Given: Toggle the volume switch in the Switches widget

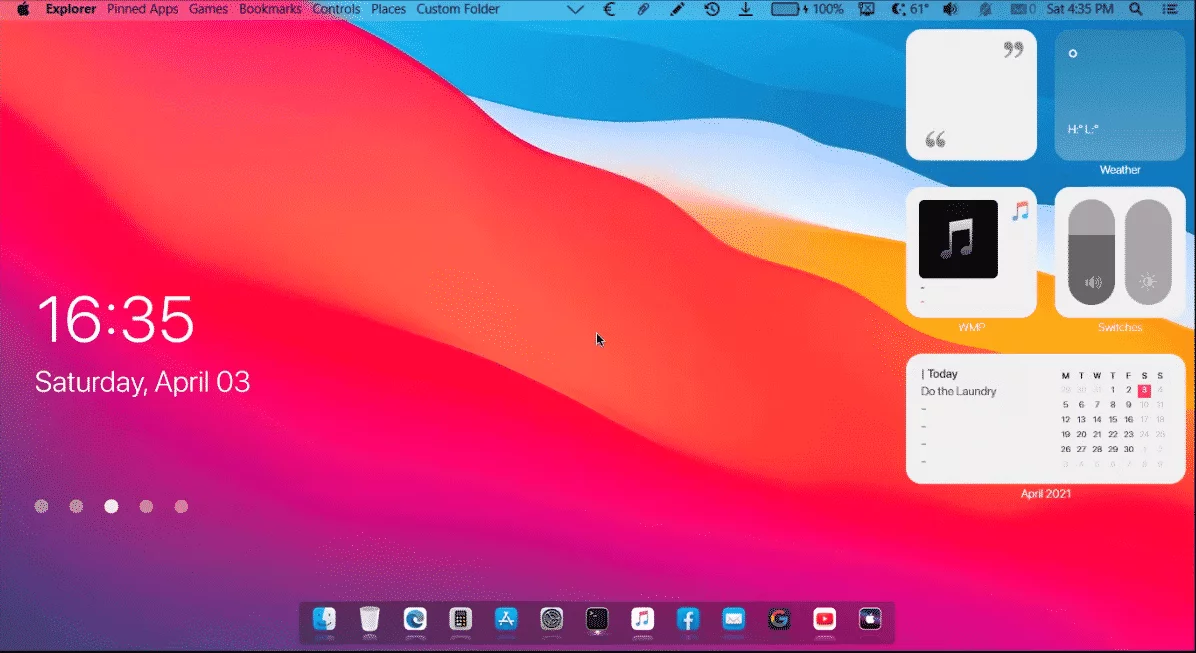Looking at the screenshot, I should (x=1093, y=250).
